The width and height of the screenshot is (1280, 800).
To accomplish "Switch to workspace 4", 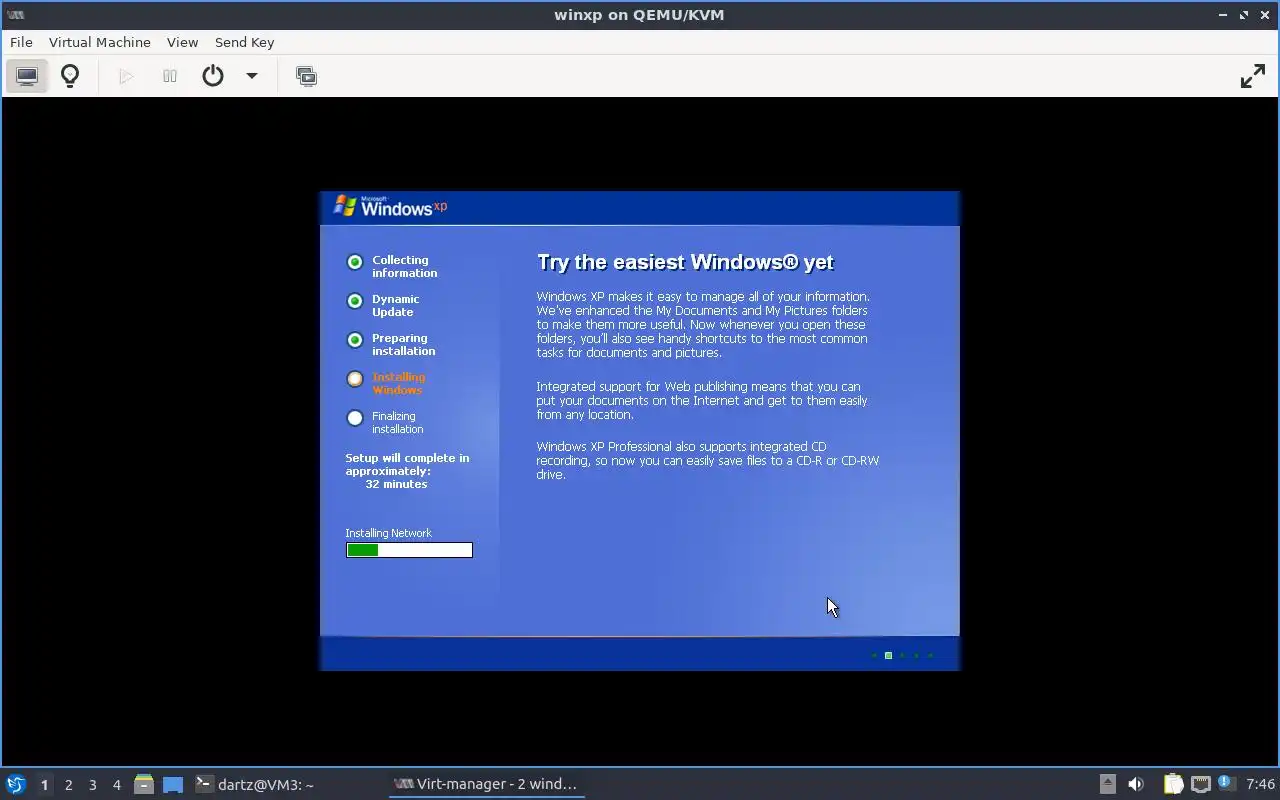I will [116, 785].
